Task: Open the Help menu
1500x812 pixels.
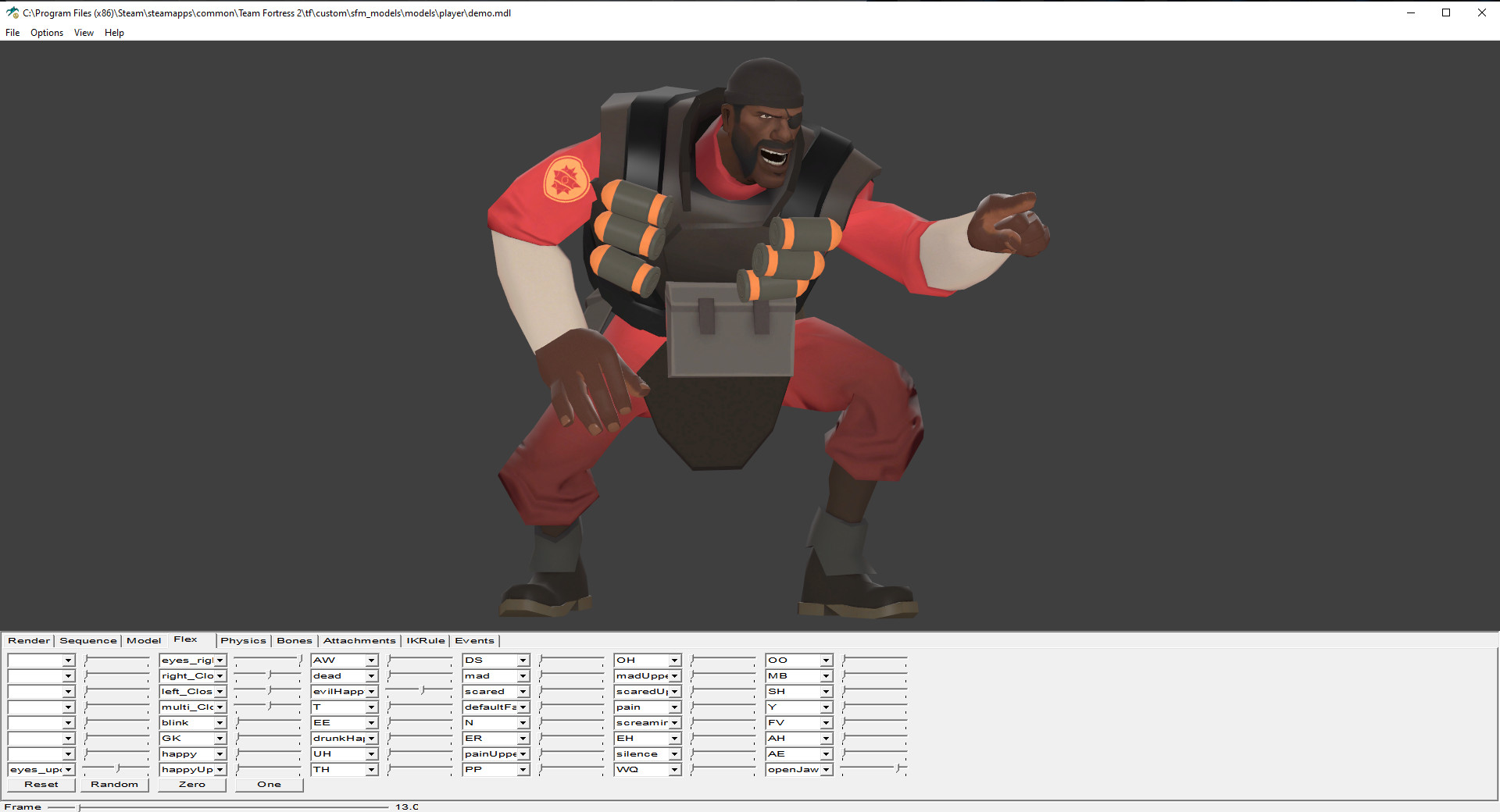Action: [x=114, y=33]
